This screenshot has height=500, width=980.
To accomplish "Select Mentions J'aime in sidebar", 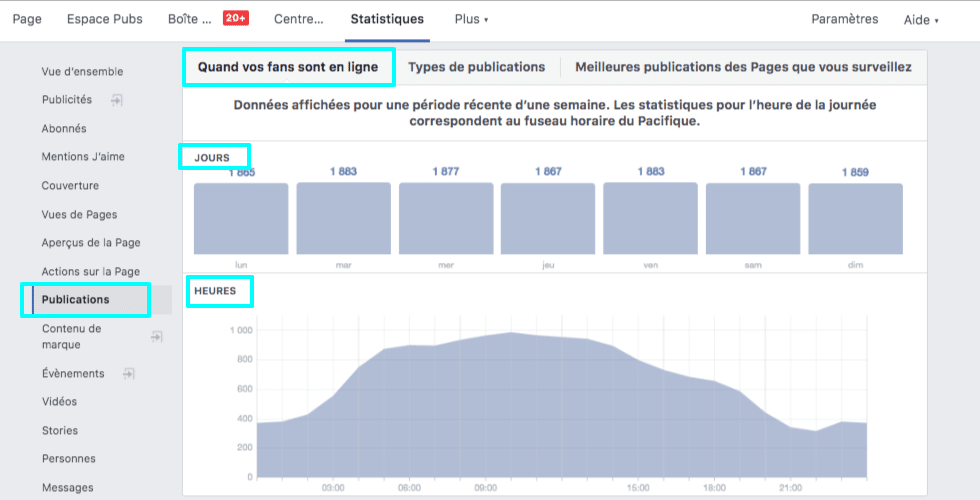I will click(83, 157).
